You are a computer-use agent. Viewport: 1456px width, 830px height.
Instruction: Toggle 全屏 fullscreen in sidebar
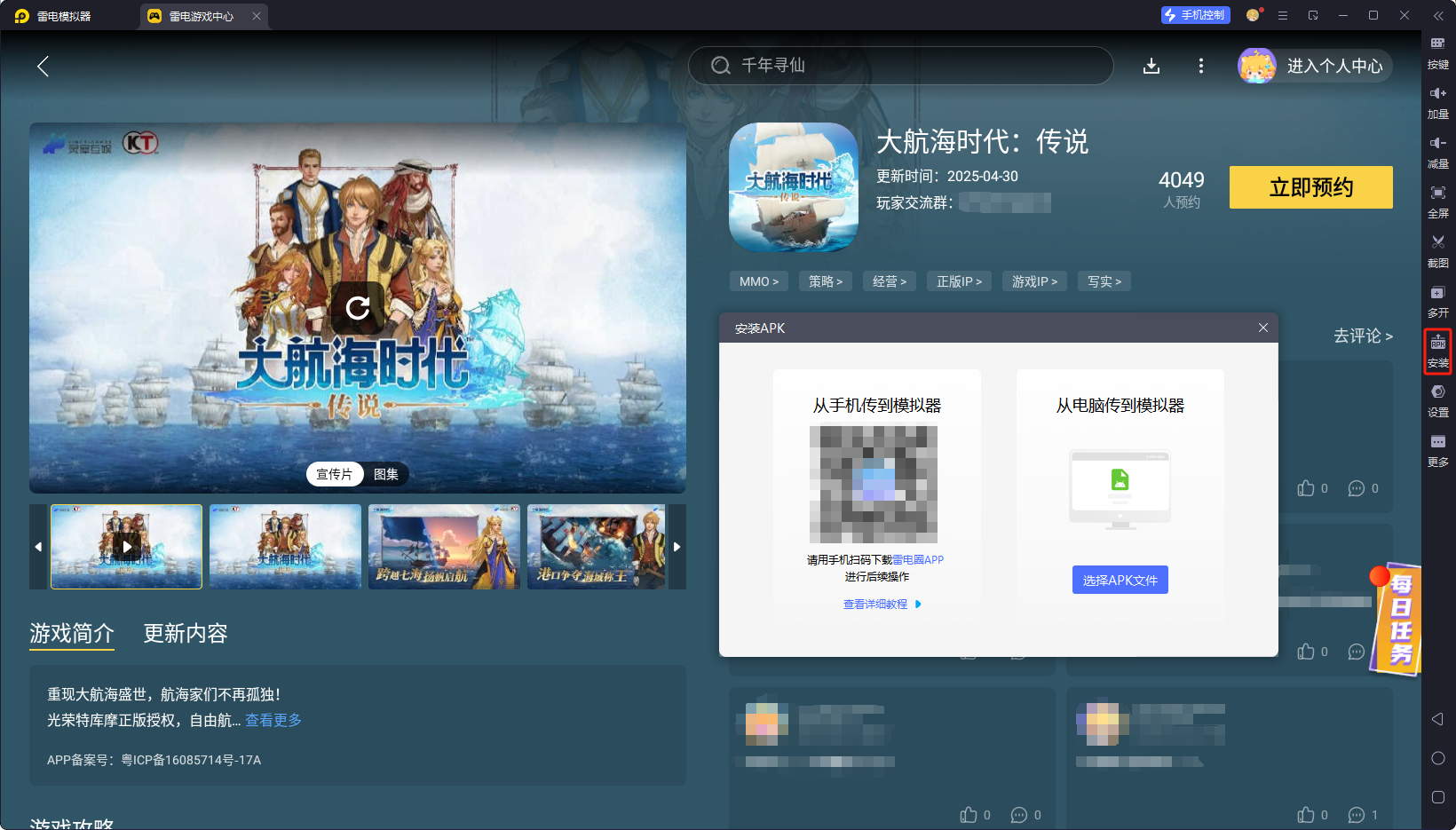[x=1438, y=202]
